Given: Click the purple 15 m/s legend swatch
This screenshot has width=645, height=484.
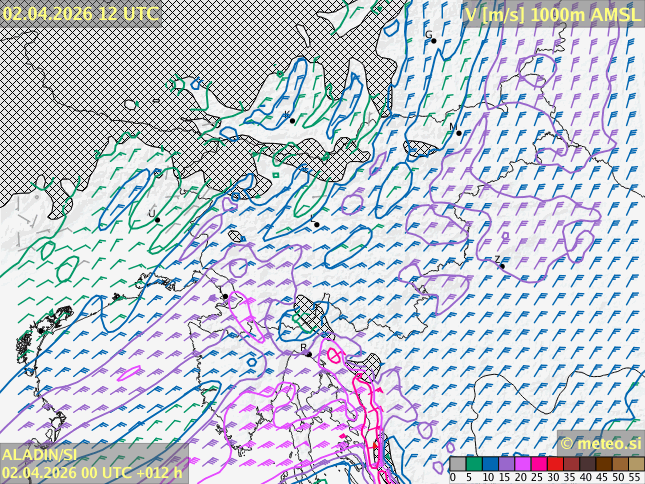Looking at the screenshot, I should click(505, 464).
